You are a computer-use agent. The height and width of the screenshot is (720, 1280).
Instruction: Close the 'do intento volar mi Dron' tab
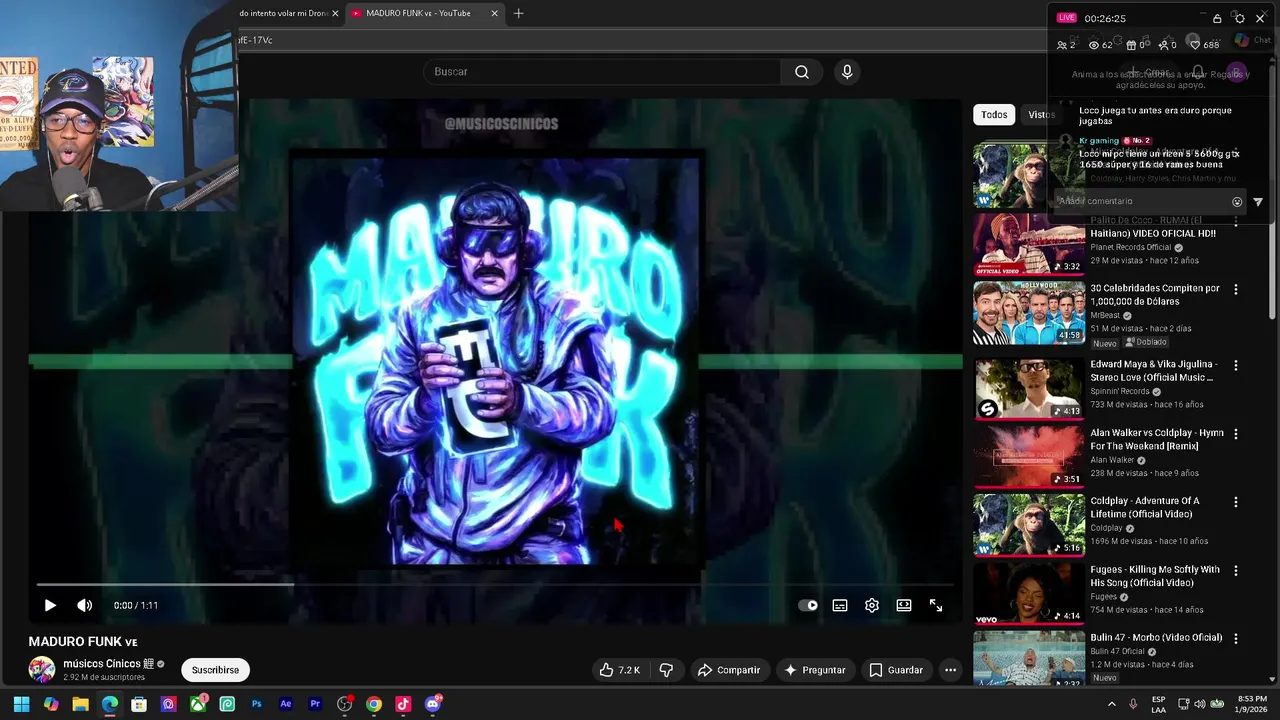click(x=335, y=14)
